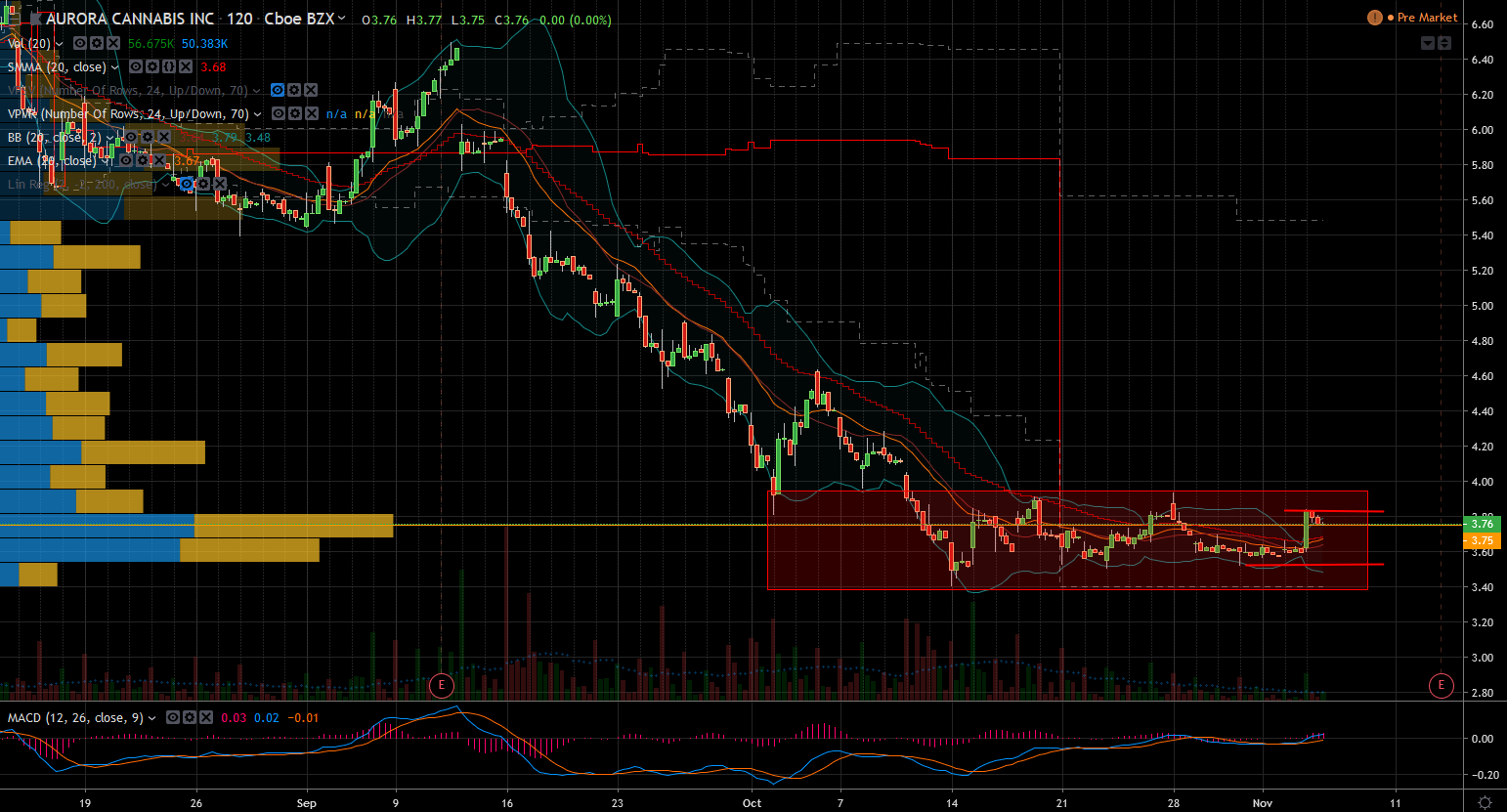Viewport: 1507px width, 812px height.
Task: Click the MACD (12, 26, close, 9) indicator name
Action: [75, 718]
